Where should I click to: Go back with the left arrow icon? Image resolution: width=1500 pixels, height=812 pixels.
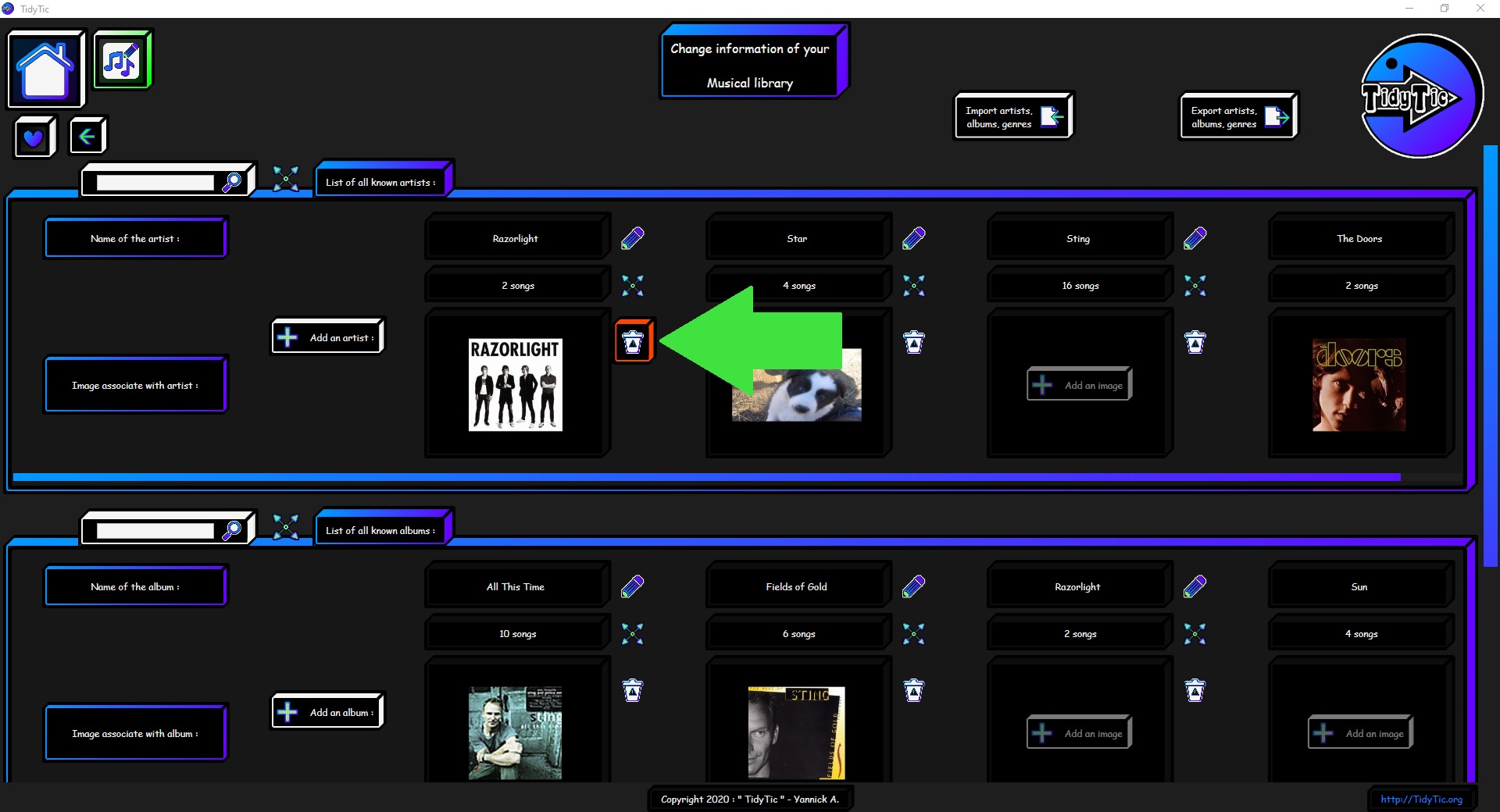(87, 137)
